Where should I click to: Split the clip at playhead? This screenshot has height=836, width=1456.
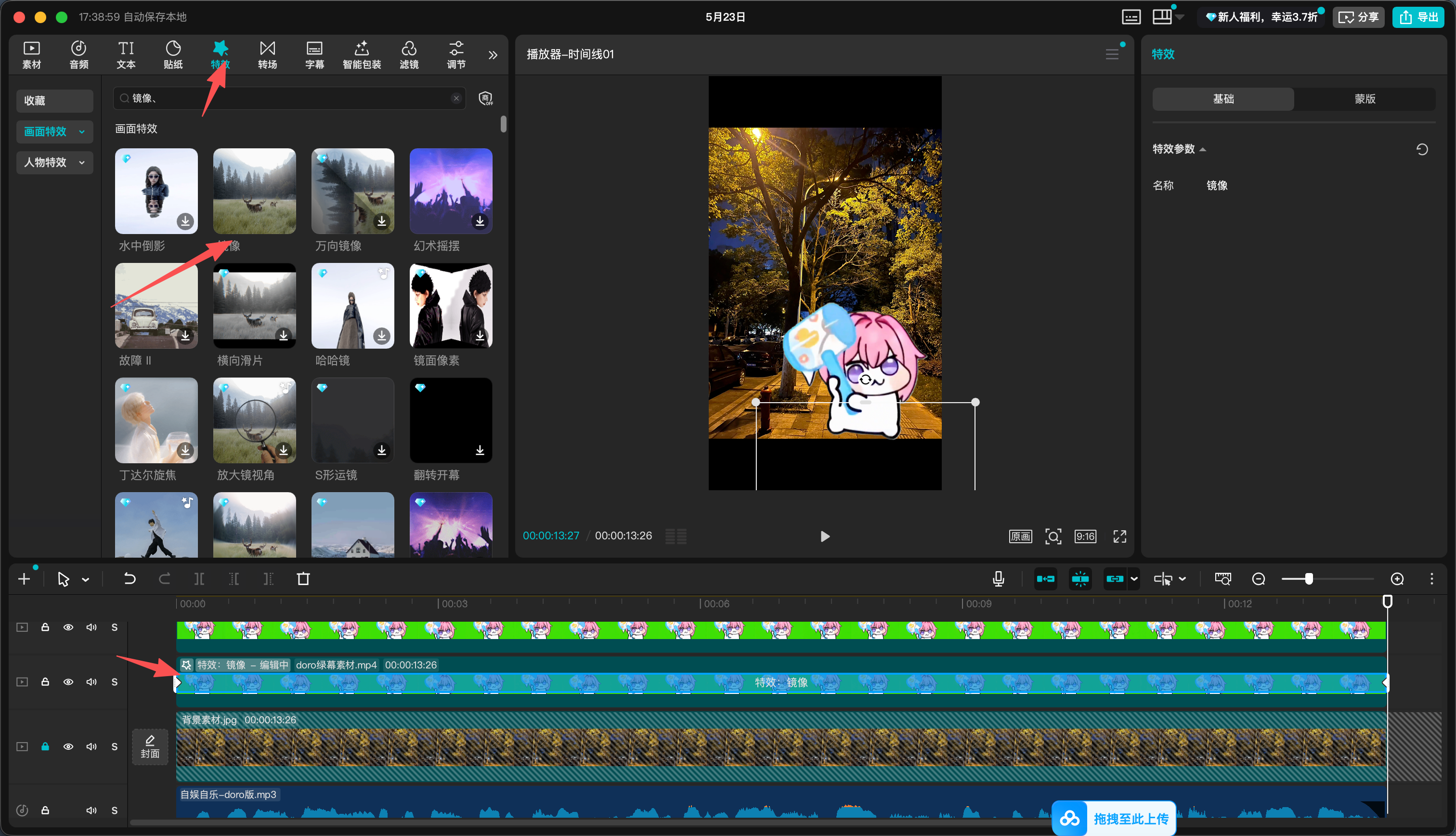(x=199, y=579)
